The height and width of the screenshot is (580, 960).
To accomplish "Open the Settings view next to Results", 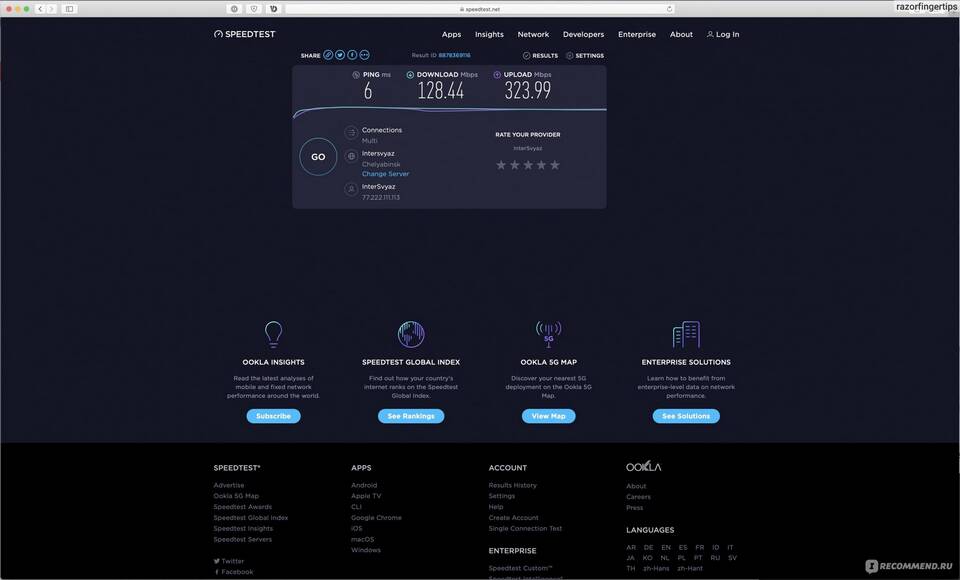I will click(584, 56).
